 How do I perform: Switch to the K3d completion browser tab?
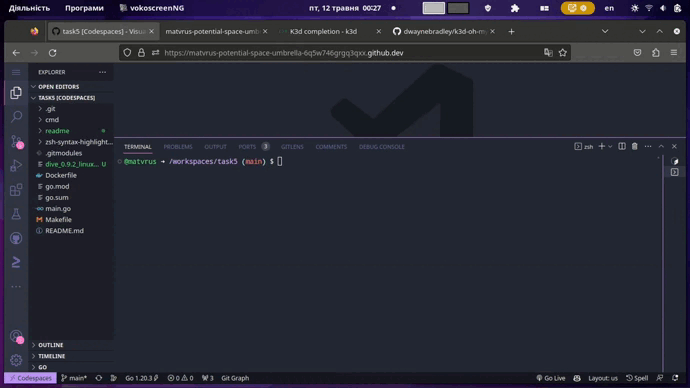(x=323, y=32)
